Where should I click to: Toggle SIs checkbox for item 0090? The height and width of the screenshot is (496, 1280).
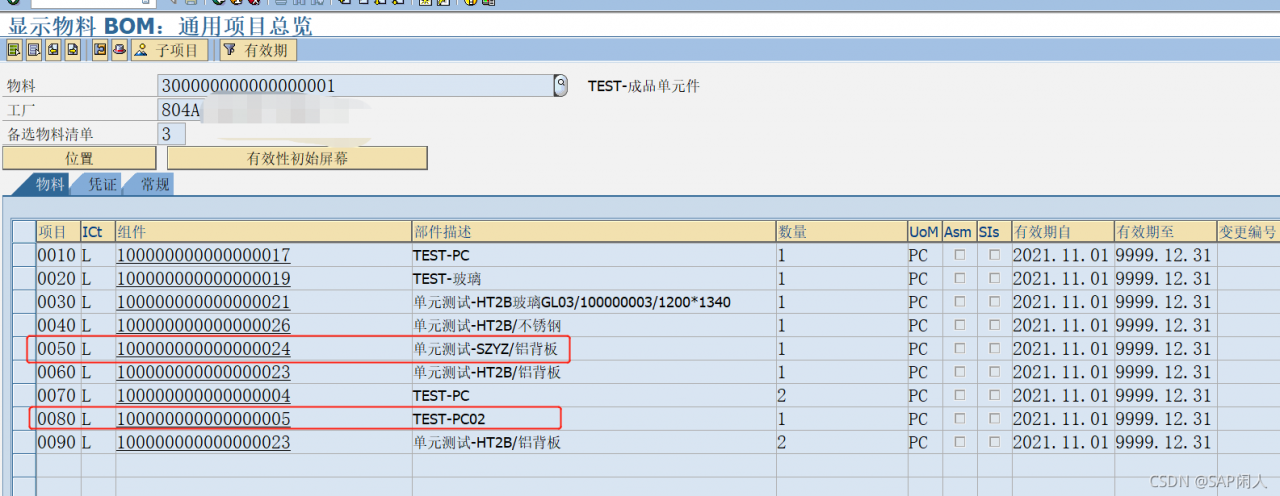(x=994, y=443)
